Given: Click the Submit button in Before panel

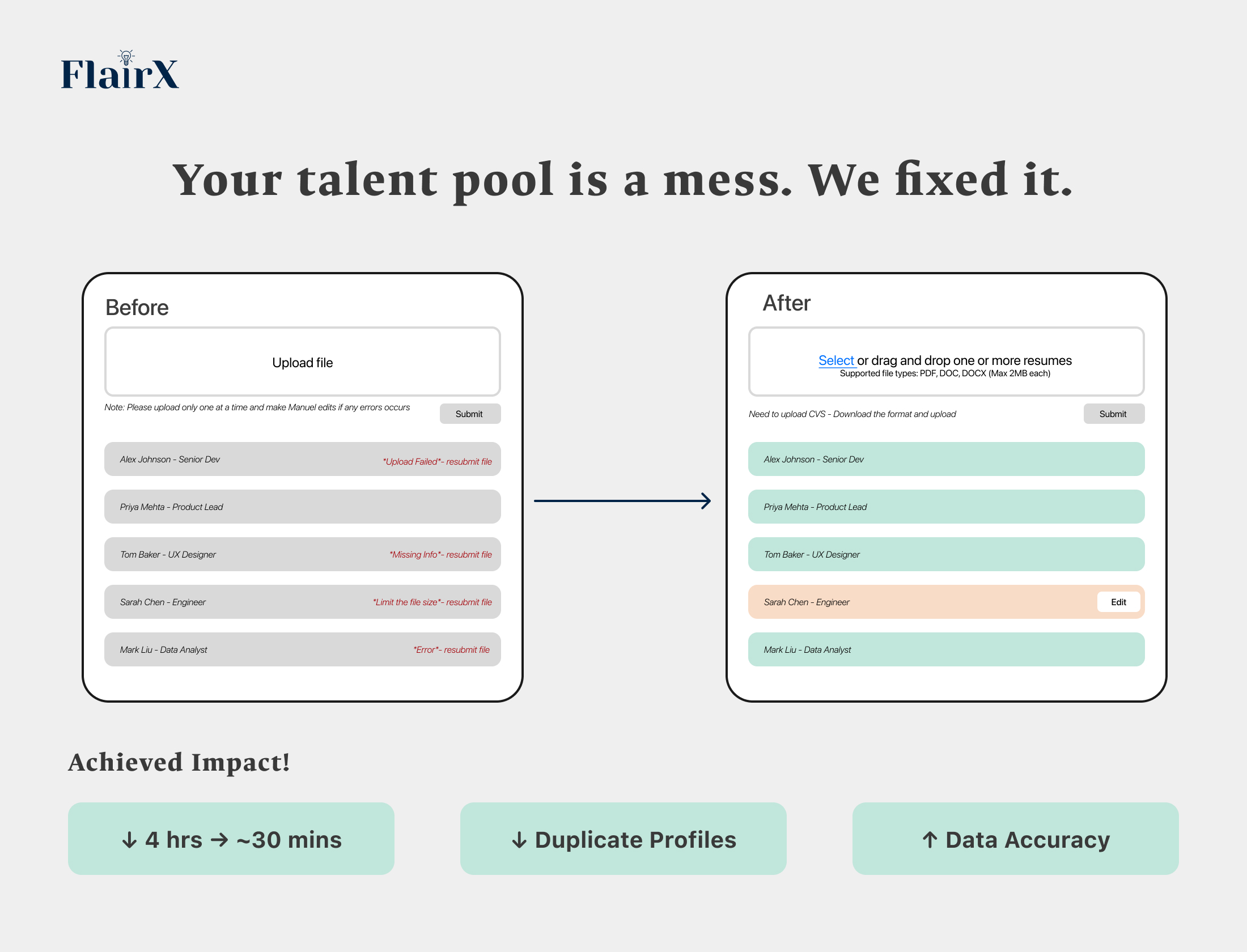Looking at the screenshot, I should 470,414.
